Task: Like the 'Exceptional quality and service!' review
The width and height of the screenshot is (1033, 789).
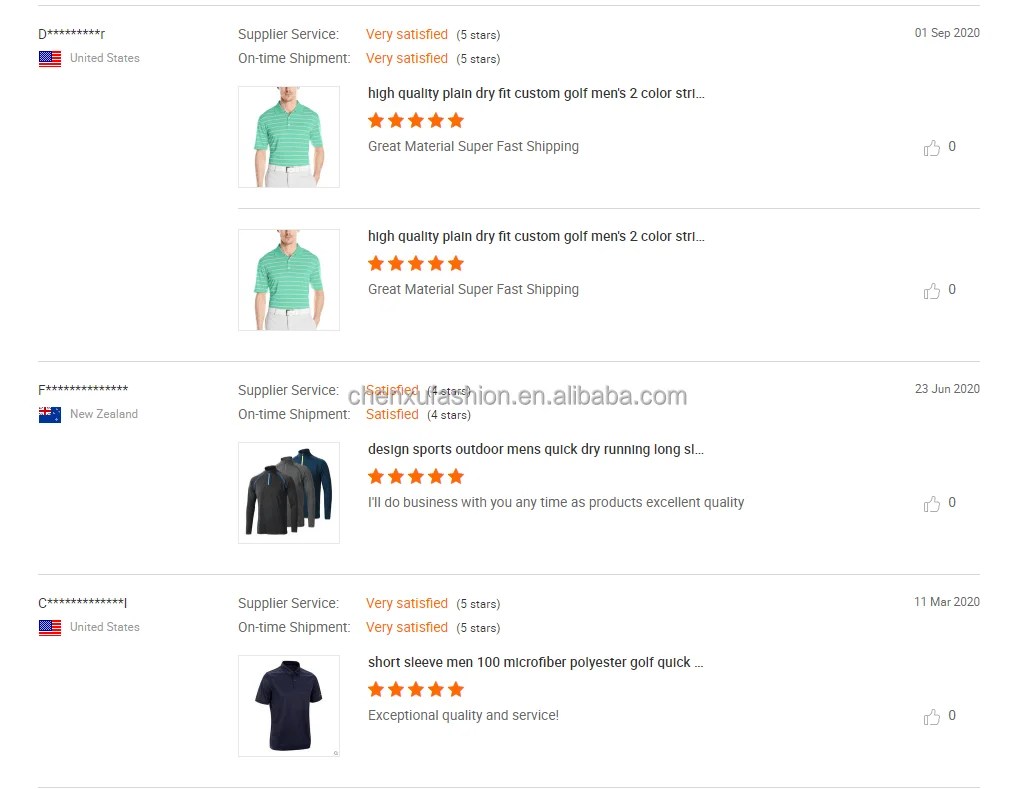Action: (932, 717)
